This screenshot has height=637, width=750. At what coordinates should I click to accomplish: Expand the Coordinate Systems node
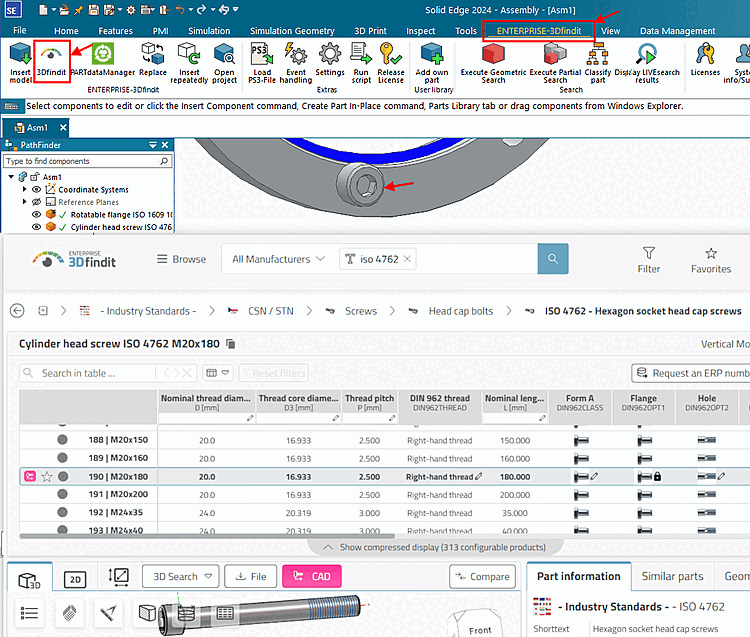(24, 189)
